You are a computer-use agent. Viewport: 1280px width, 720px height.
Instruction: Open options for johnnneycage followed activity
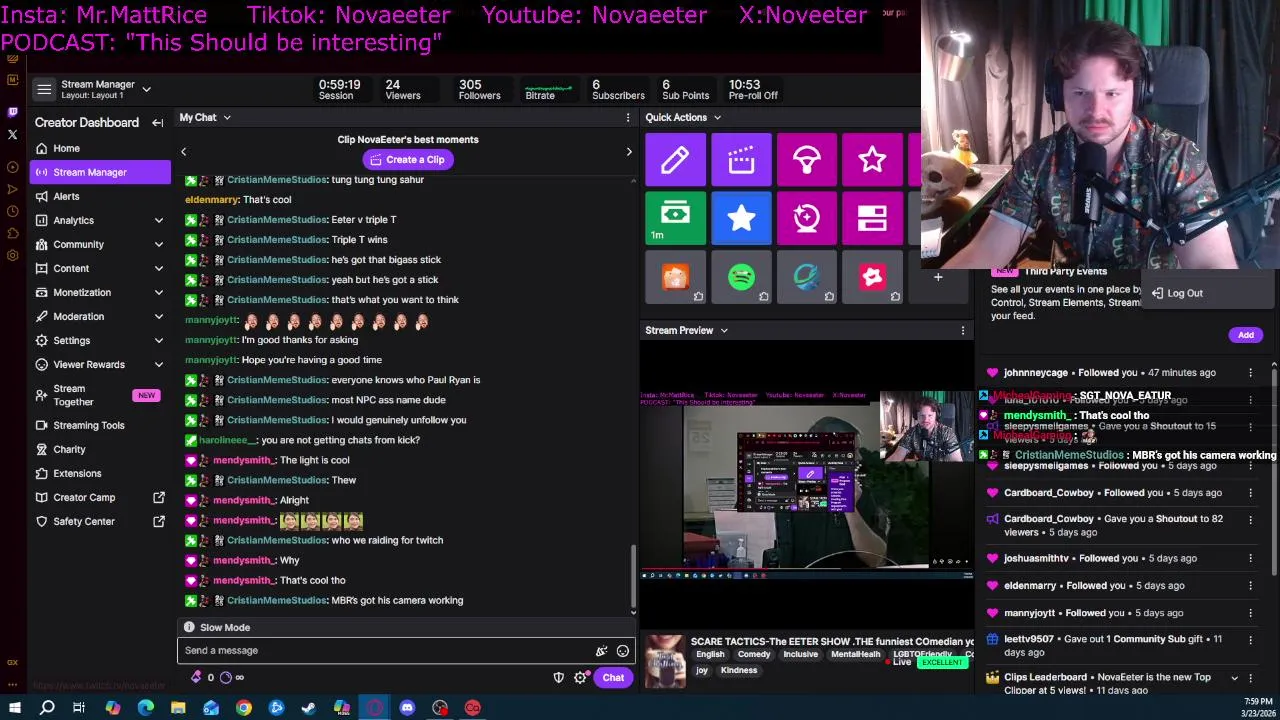(1250, 373)
